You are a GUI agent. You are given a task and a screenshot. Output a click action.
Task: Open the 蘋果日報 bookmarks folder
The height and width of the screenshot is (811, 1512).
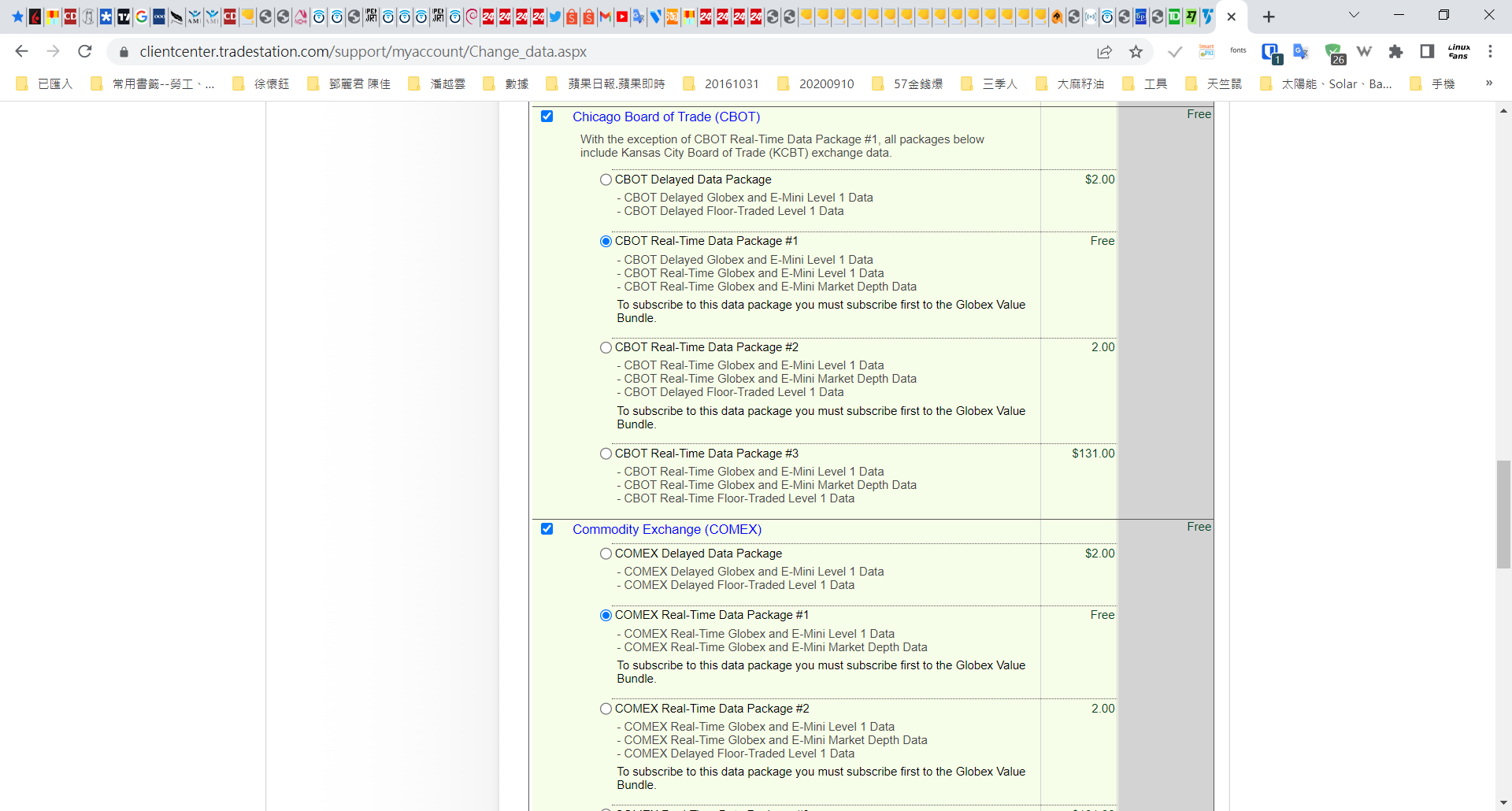click(606, 84)
